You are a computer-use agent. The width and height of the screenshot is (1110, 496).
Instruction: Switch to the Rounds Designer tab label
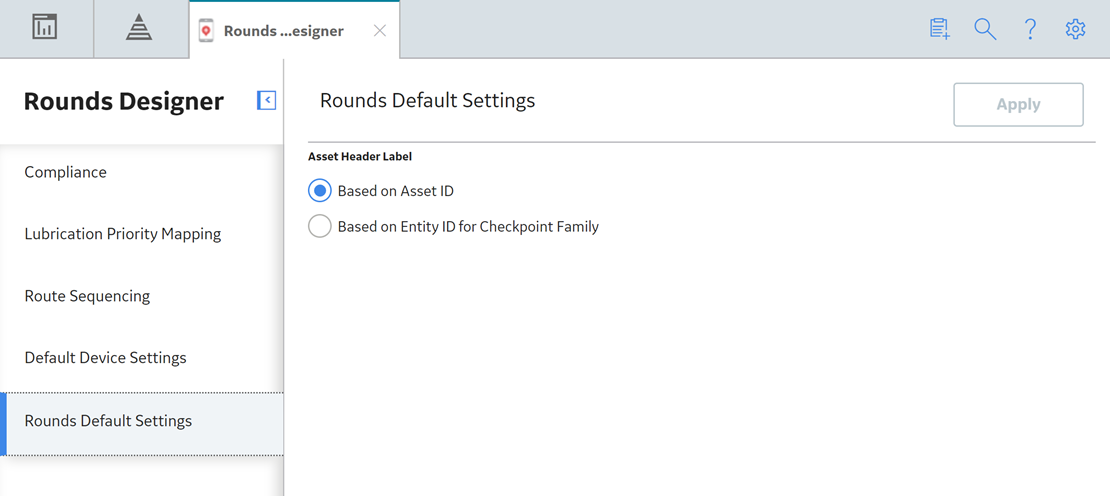pyautogui.click(x=284, y=31)
